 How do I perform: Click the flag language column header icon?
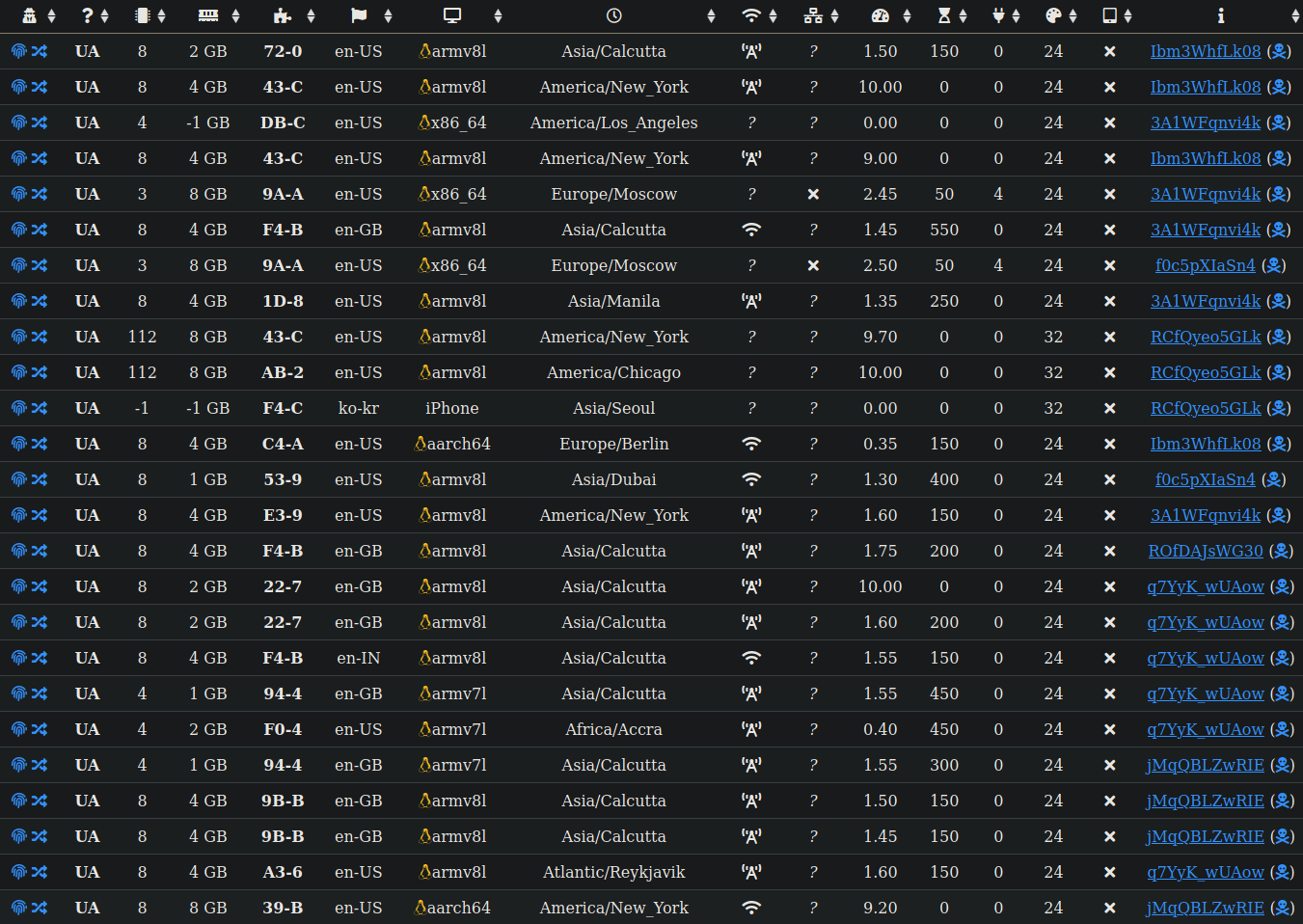point(359,15)
